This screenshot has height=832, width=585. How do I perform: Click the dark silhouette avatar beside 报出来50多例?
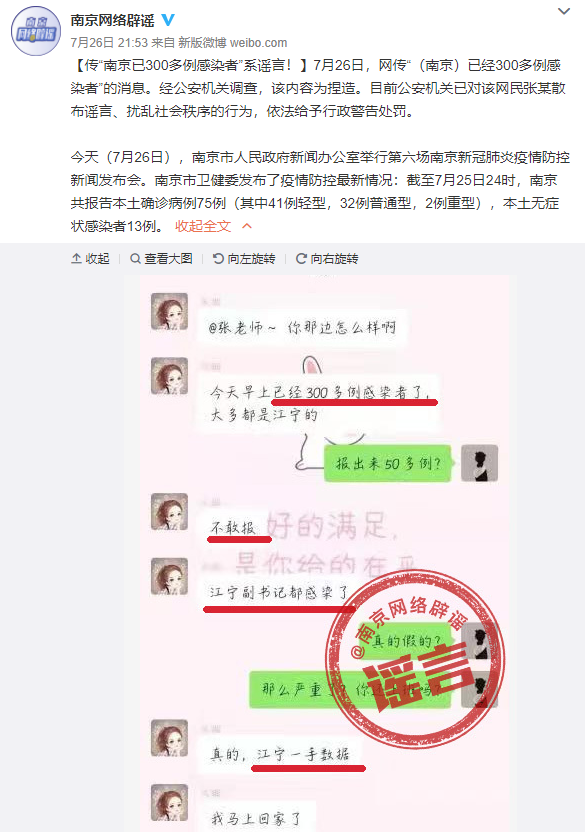click(x=479, y=463)
